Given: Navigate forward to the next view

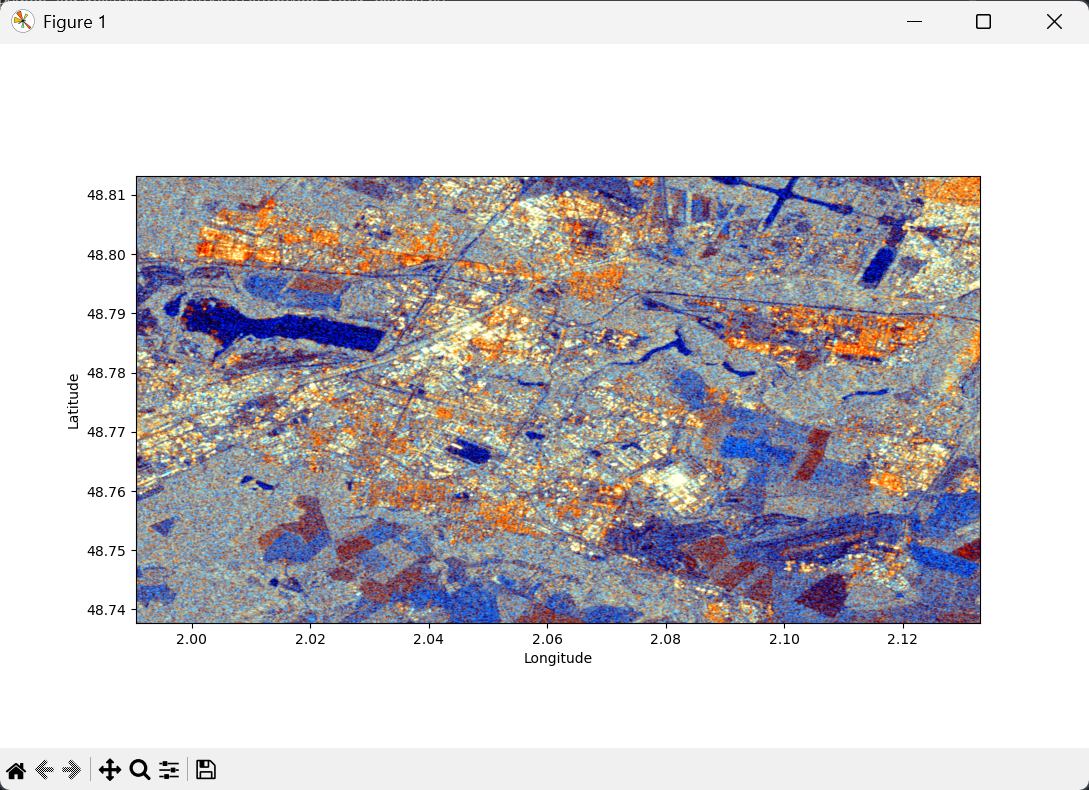Looking at the screenshot, I should tap(71, 769).
